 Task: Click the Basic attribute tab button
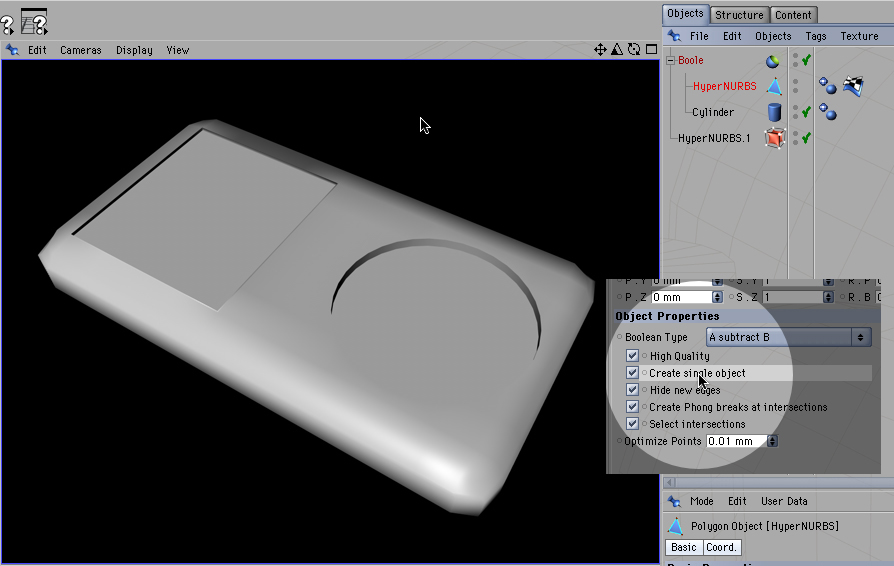(x=684, y=547)
